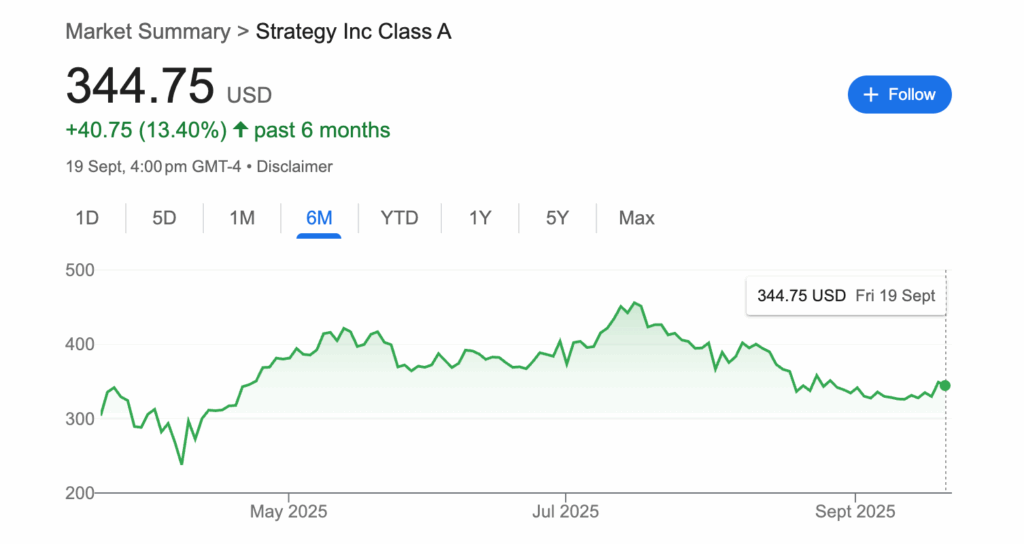Image resolution: width=1024 pixels, height=544 pixels.
Task: Switch chart to 1Y range
Action: click(x=480, y=218)
